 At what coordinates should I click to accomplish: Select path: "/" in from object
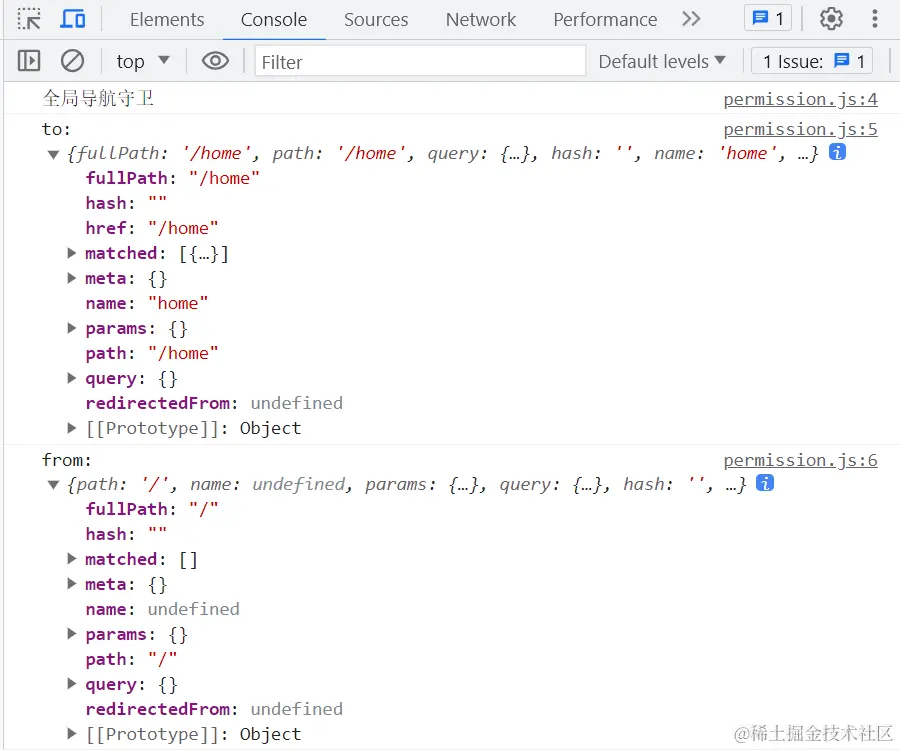[131, 659]
